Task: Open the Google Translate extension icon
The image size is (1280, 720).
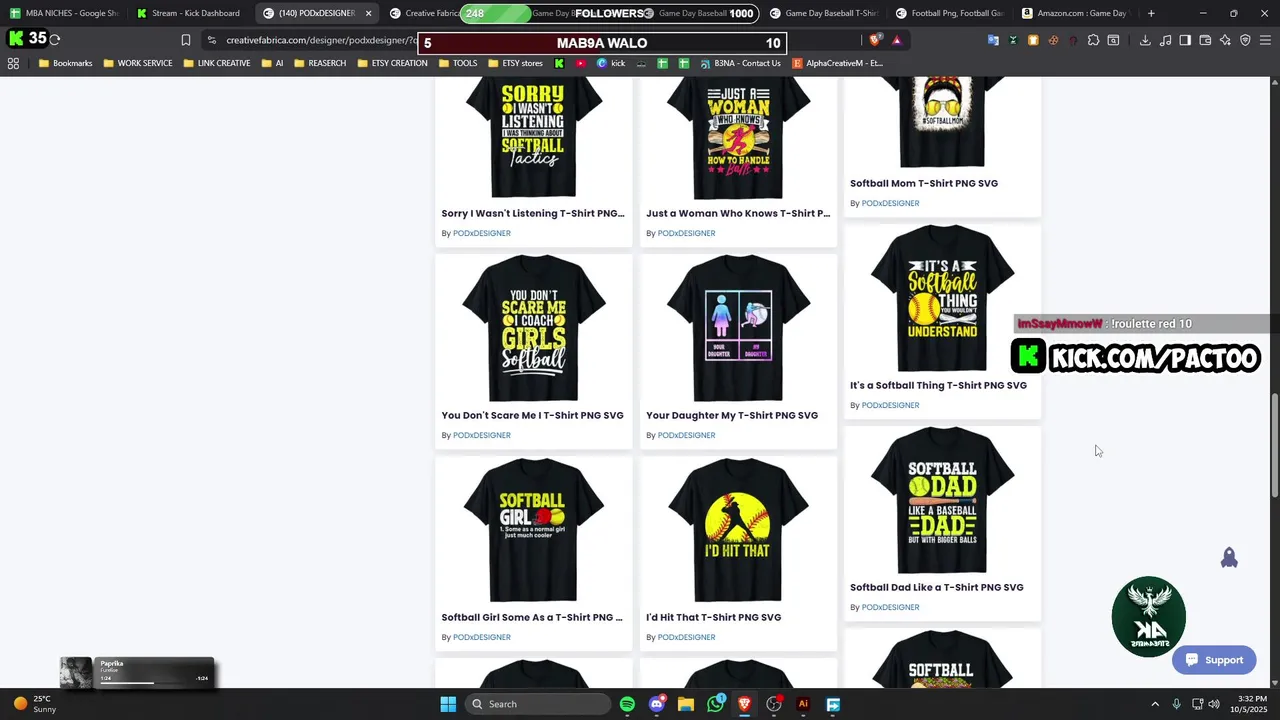Action: [993, 40]
